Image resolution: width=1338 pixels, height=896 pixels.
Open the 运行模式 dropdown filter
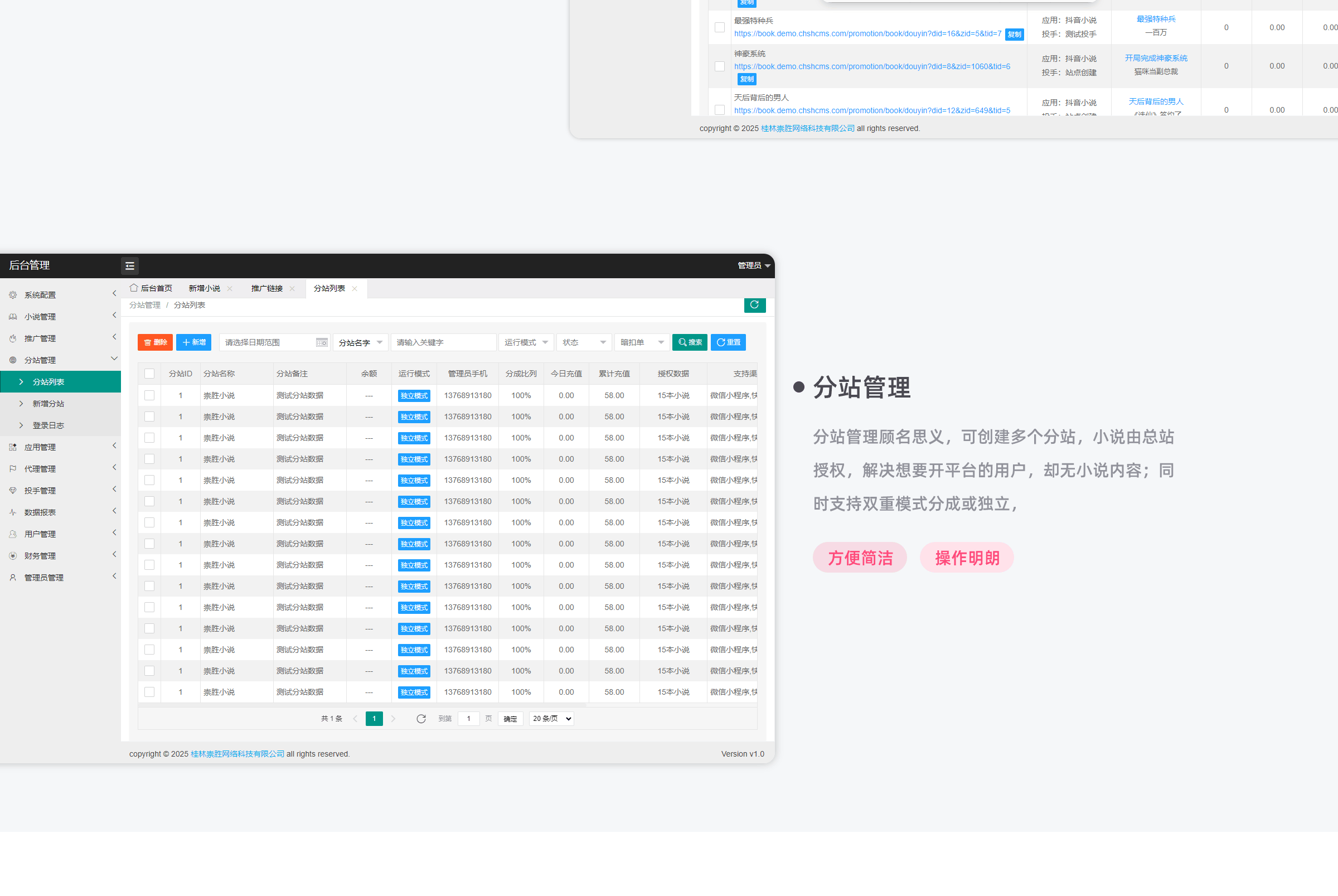click(x=526, y=342)
